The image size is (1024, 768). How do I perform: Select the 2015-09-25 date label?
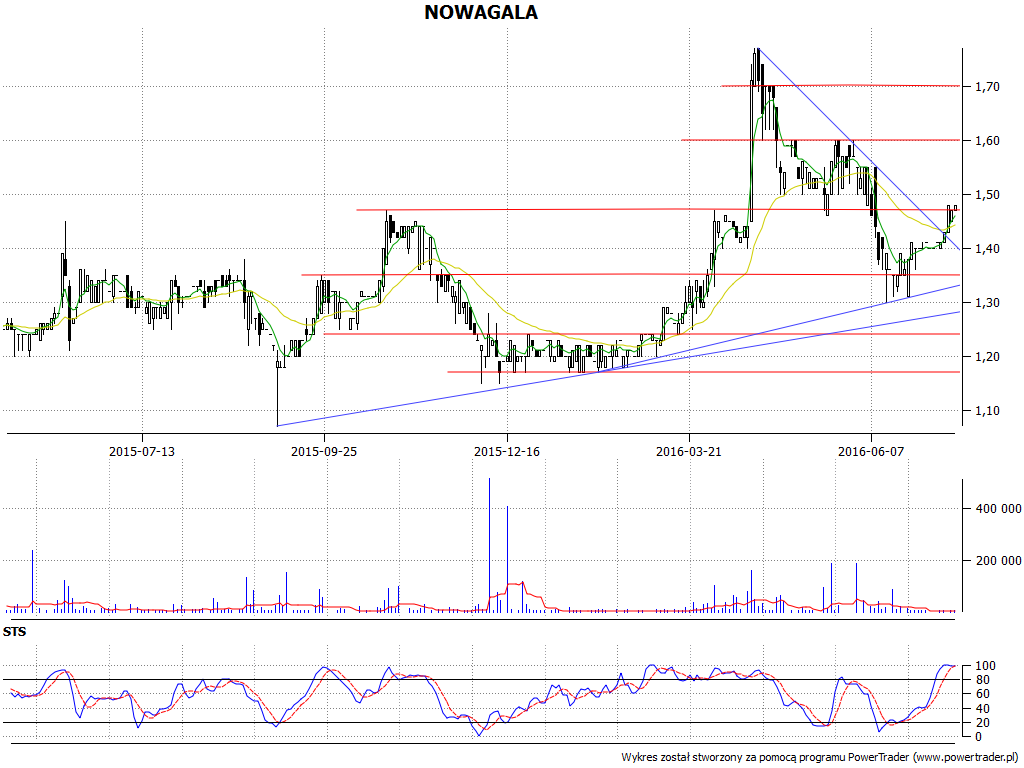(x=324, y=451)
